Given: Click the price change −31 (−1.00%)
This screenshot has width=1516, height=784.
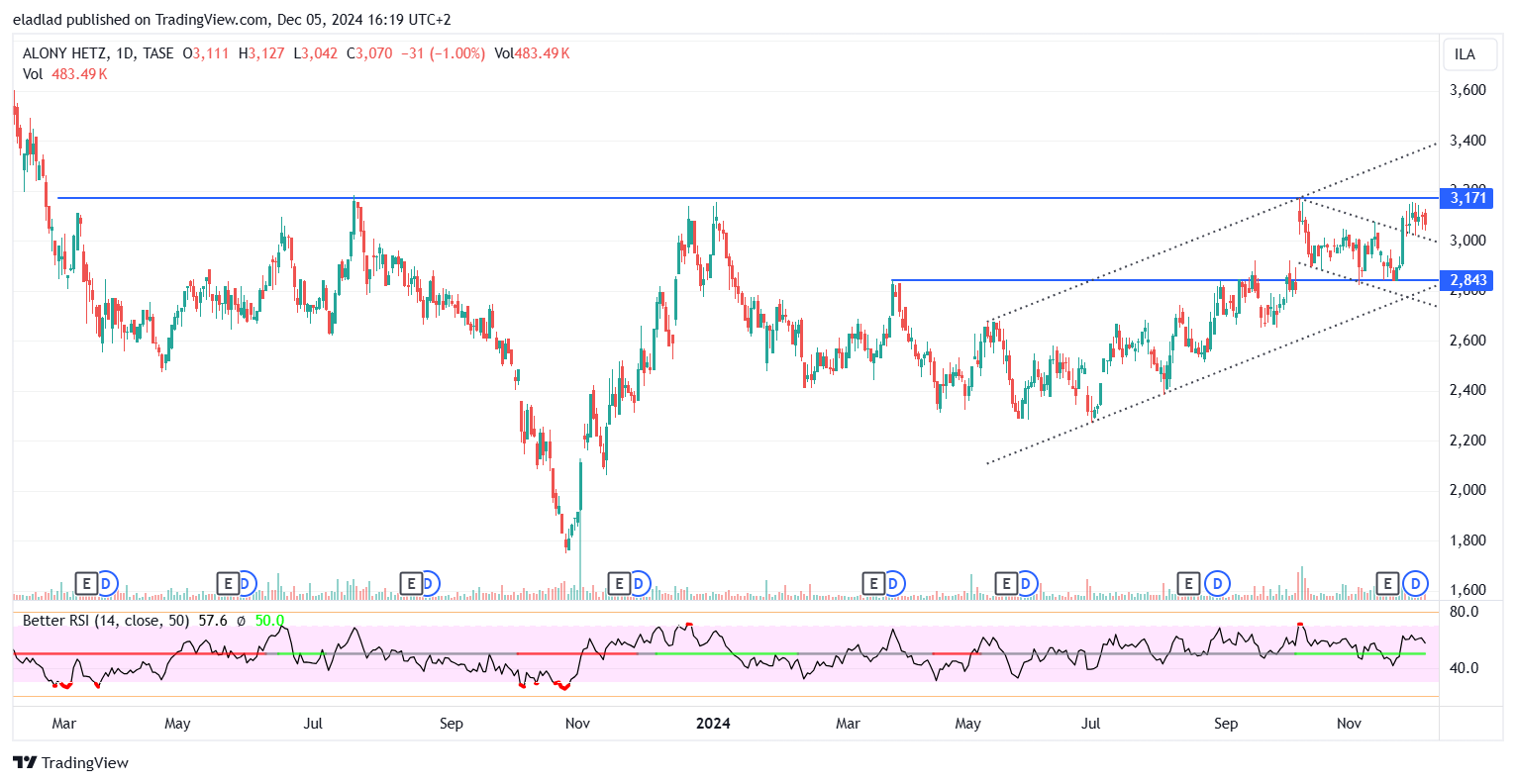Looking at the screenshot, I should pyautogui.click(x=443, y=53).
